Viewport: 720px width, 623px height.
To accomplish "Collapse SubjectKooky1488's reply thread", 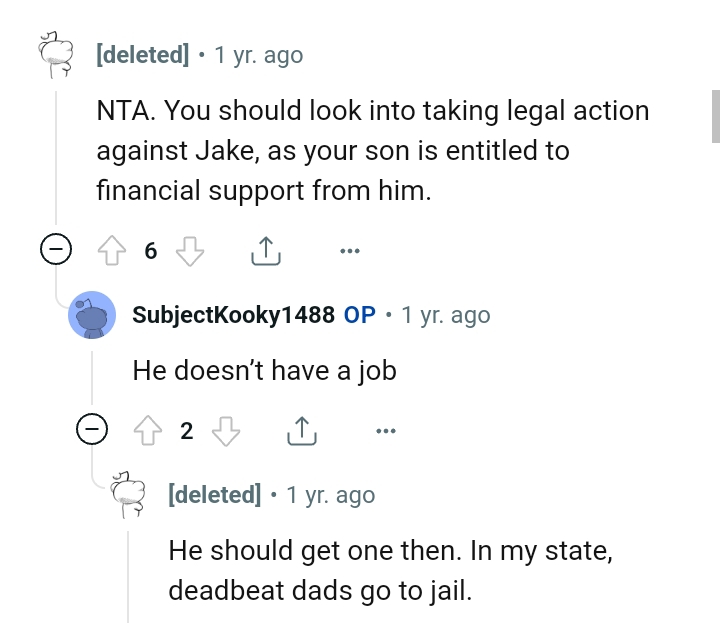I will click(92, 431).
